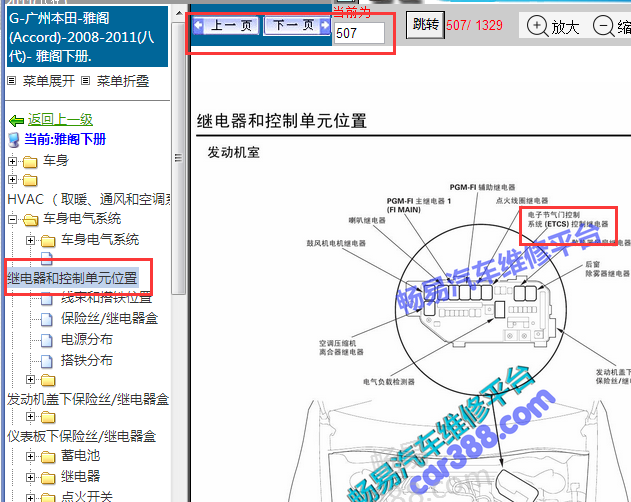
Task: Click the green back arrow icon
Action: click(16, 120)
